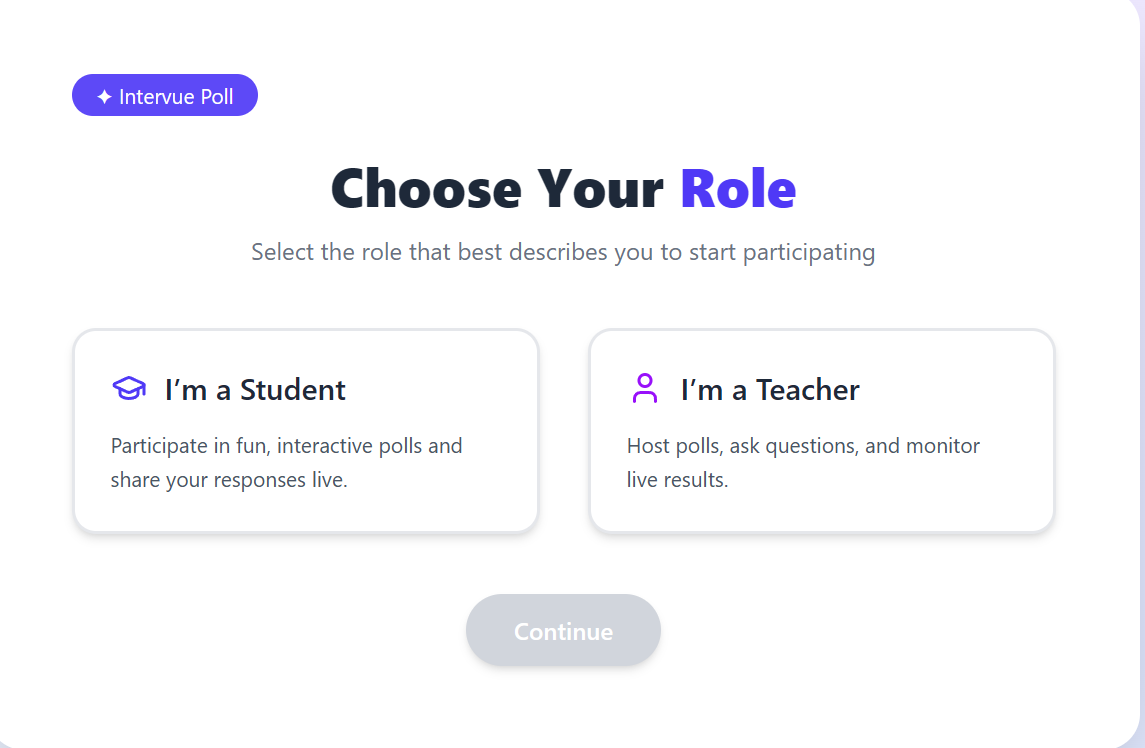Click "Participate in fun, interactive polls and" text
Viewport: 1145px width, 748px height.
click(x=287, y=446)
